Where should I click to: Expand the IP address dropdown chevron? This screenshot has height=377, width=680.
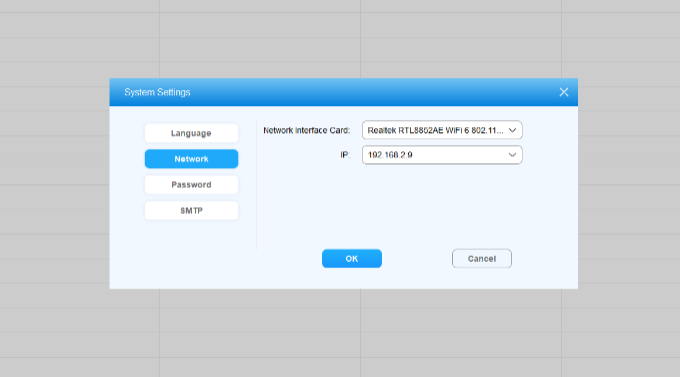[x=512, y=155]
